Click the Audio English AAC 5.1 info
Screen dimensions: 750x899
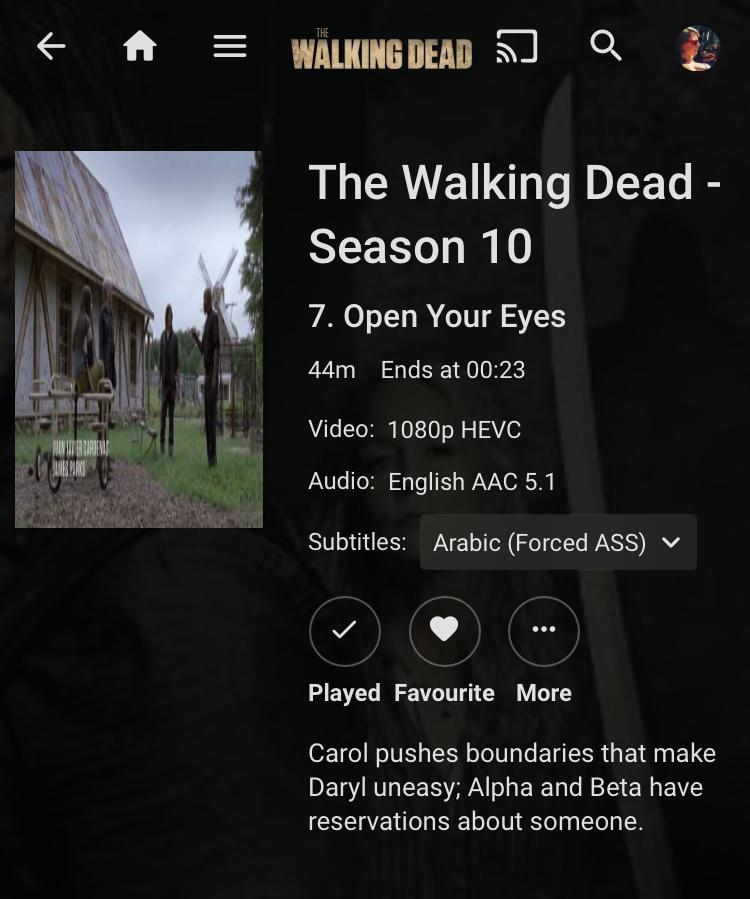[x=432, y=482]
